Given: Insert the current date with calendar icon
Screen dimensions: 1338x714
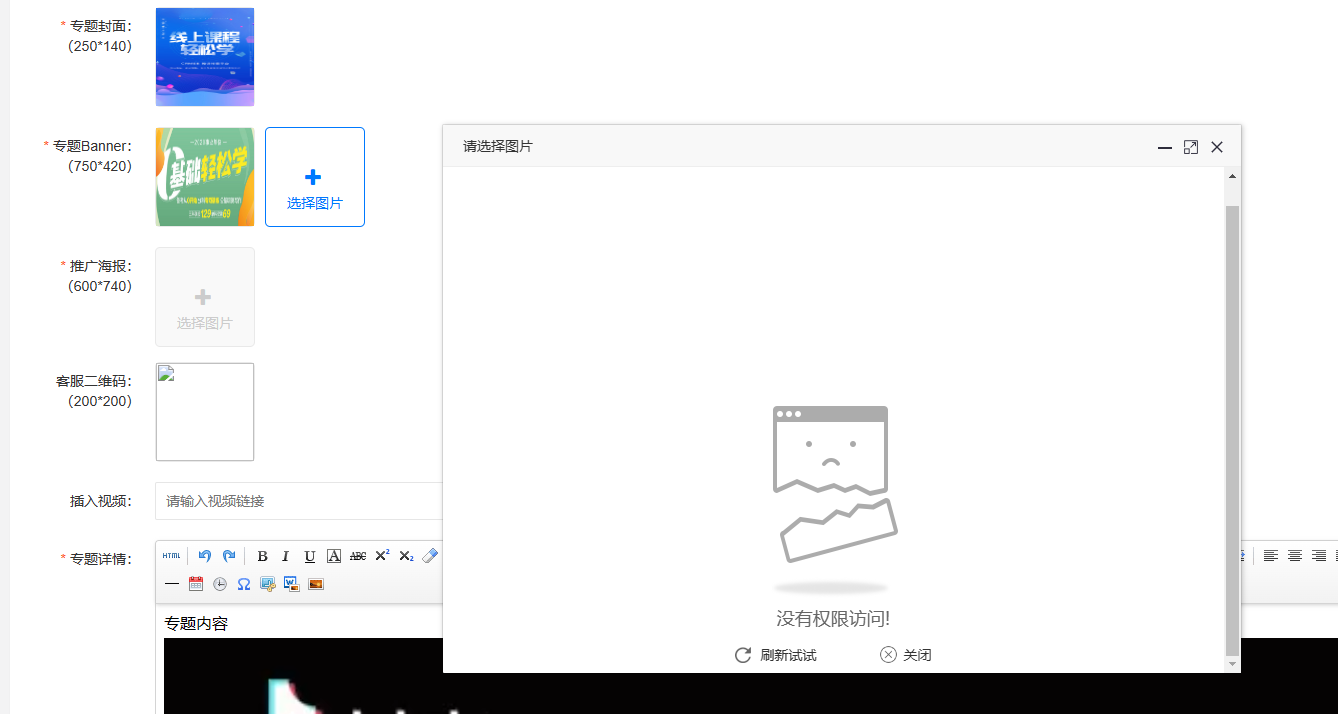Looking at the screenshot, I should (196, 584).
